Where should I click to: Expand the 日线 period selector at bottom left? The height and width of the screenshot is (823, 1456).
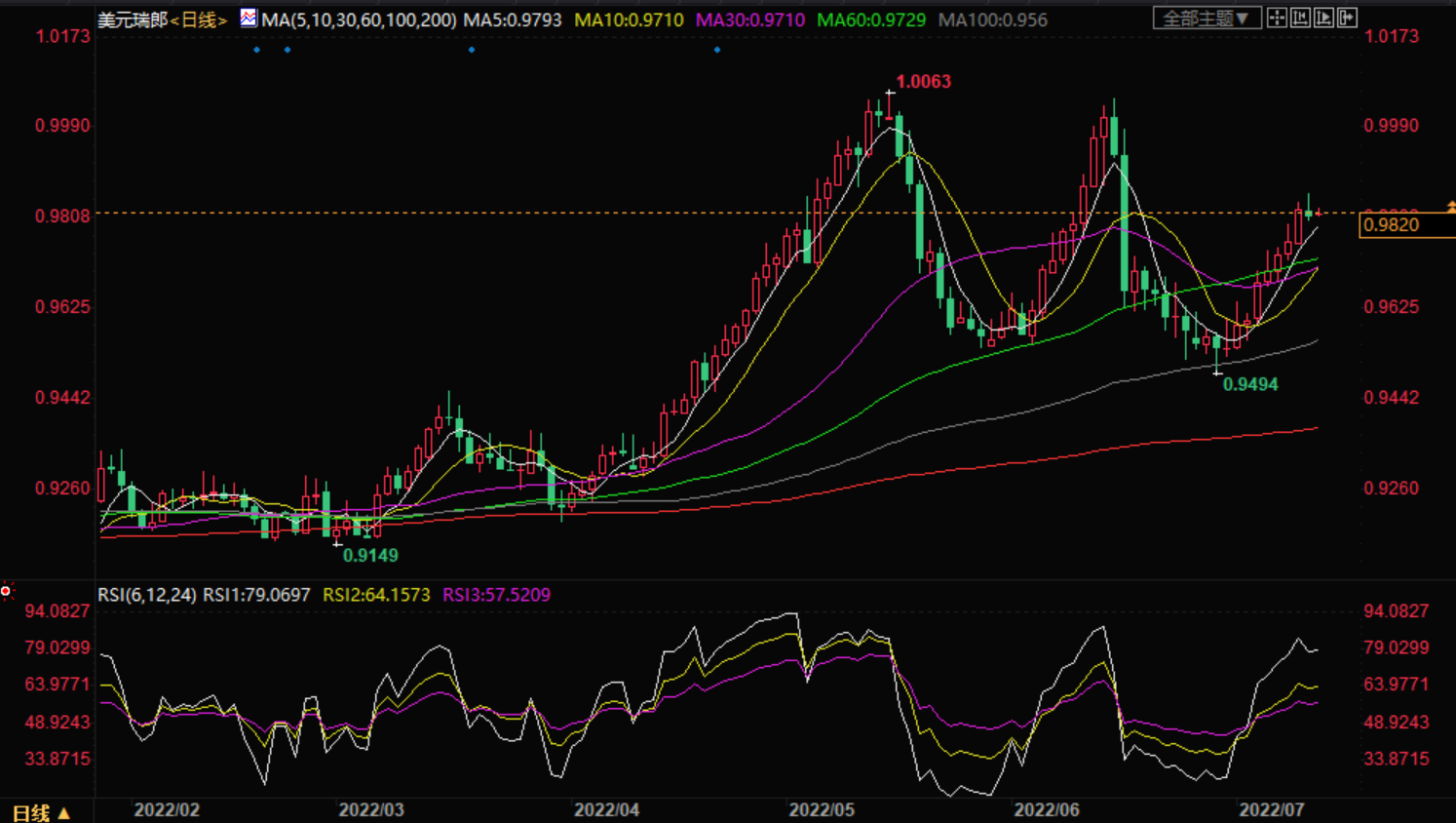point(41,812)
